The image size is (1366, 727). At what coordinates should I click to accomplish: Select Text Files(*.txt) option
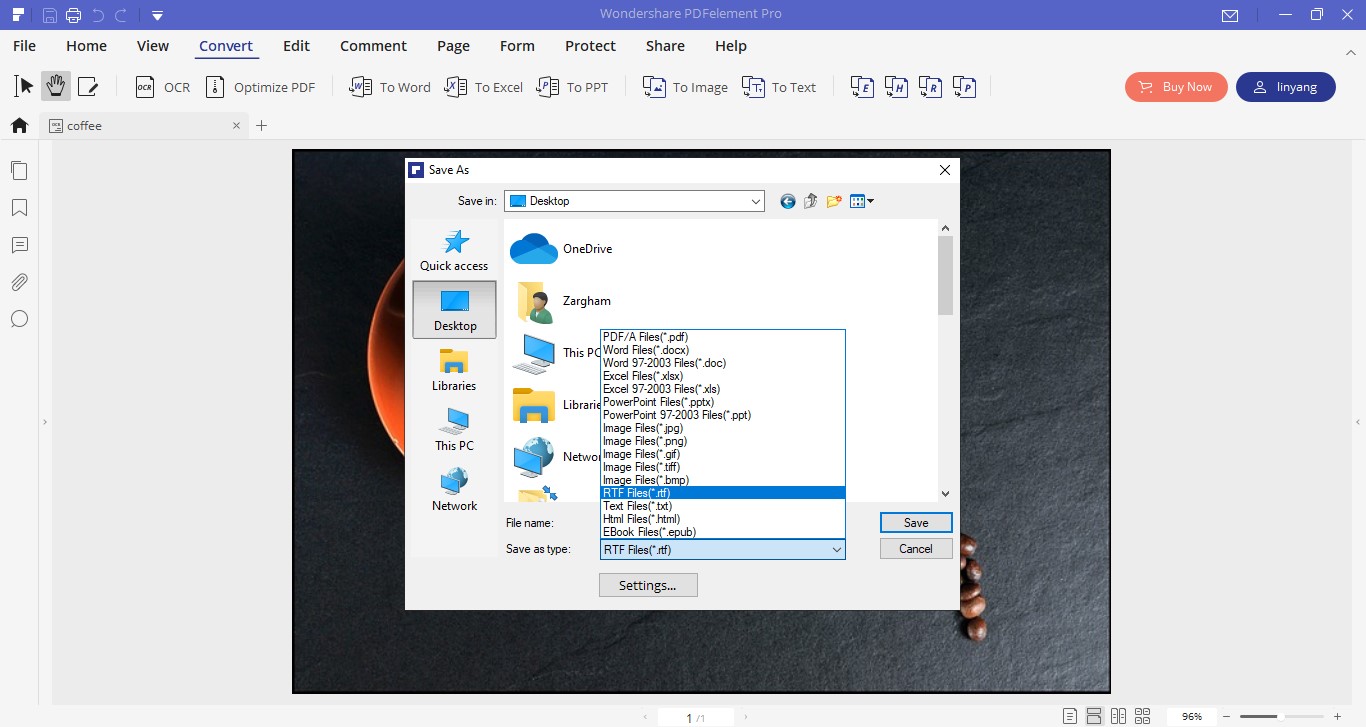pyautogui.click(x=723, y=506)
